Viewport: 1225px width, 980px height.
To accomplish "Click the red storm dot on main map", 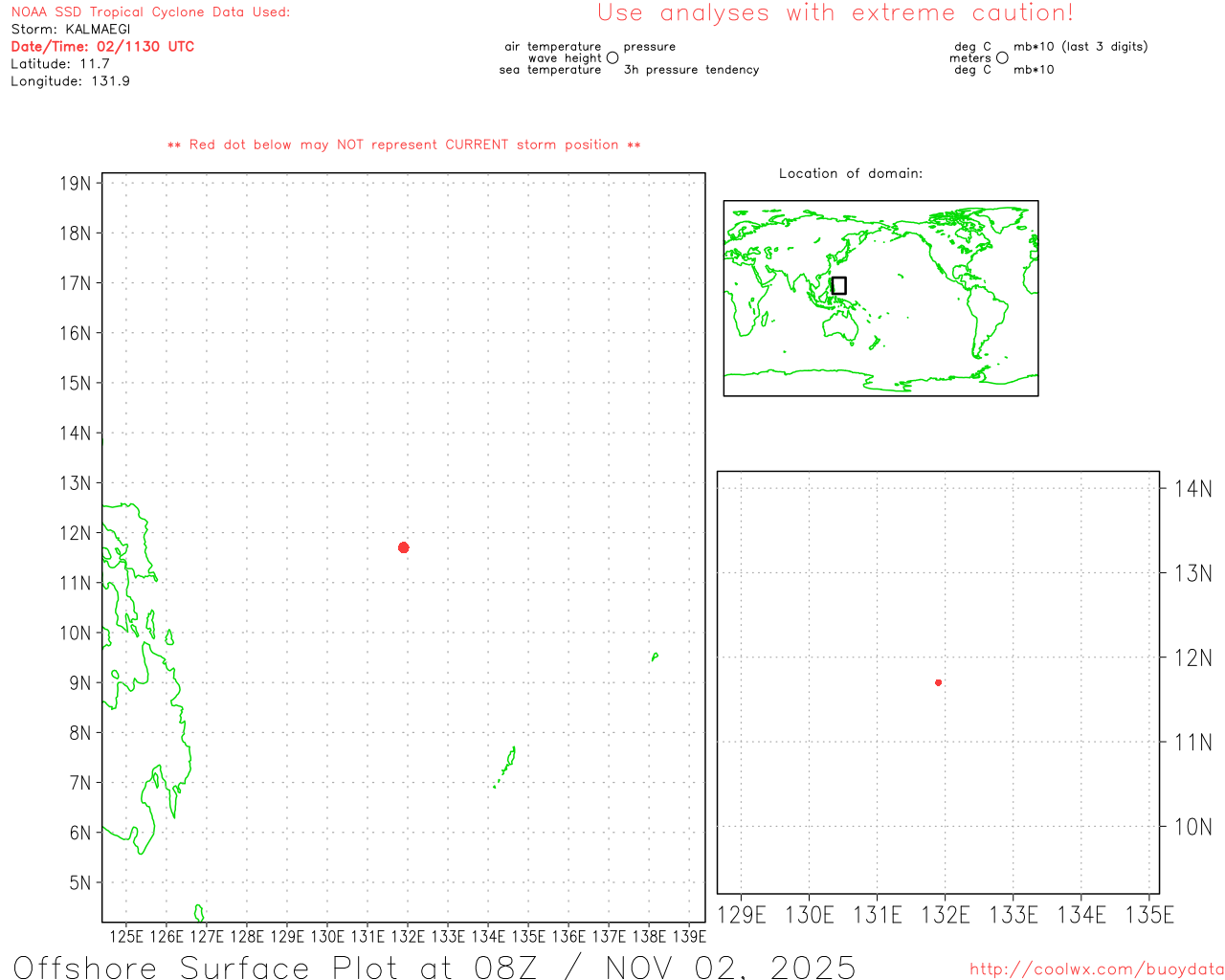I will 404,547.
